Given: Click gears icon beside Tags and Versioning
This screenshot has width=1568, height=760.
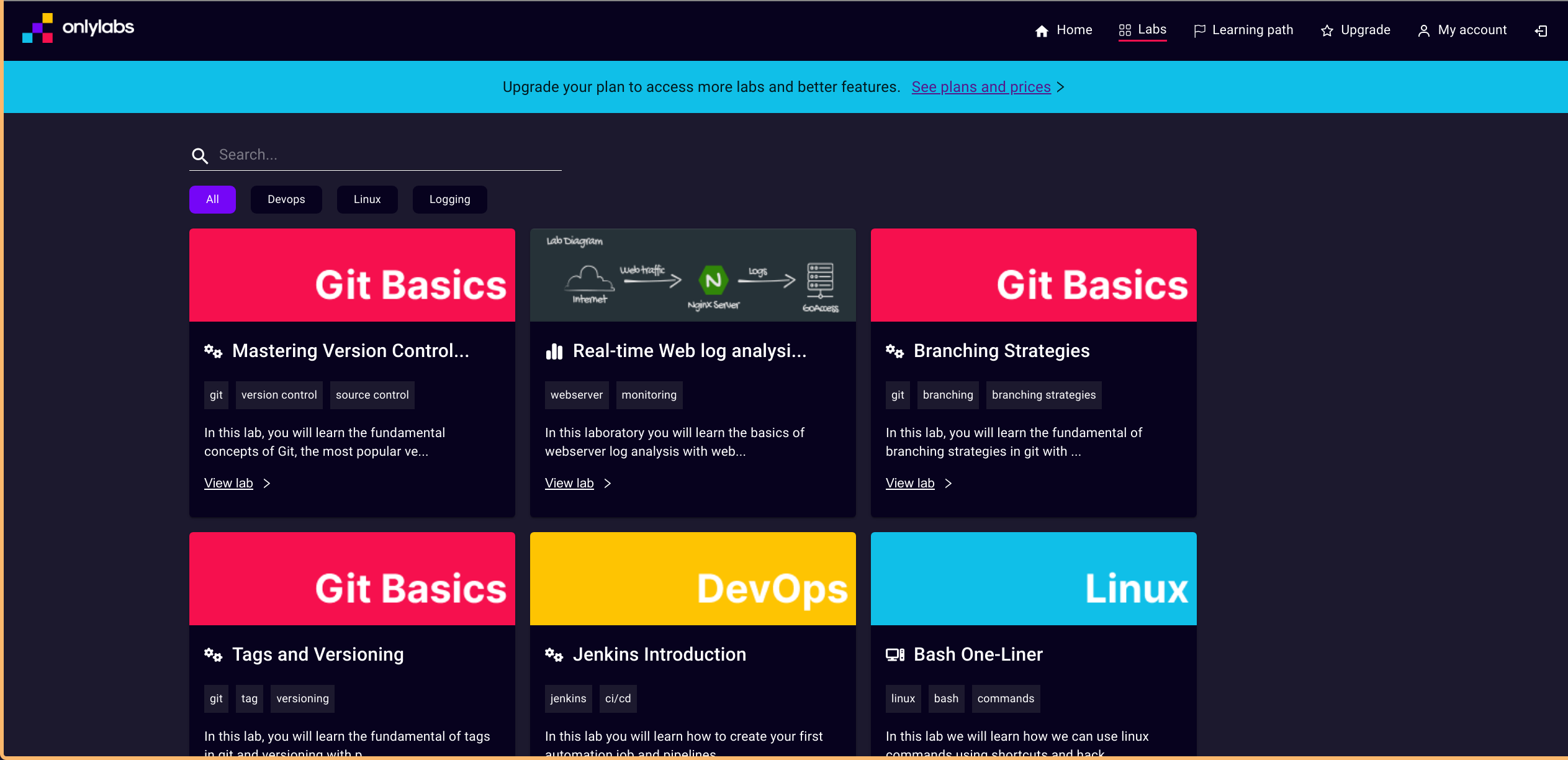Looking at the screenshot, I should (x=213, y=654).
